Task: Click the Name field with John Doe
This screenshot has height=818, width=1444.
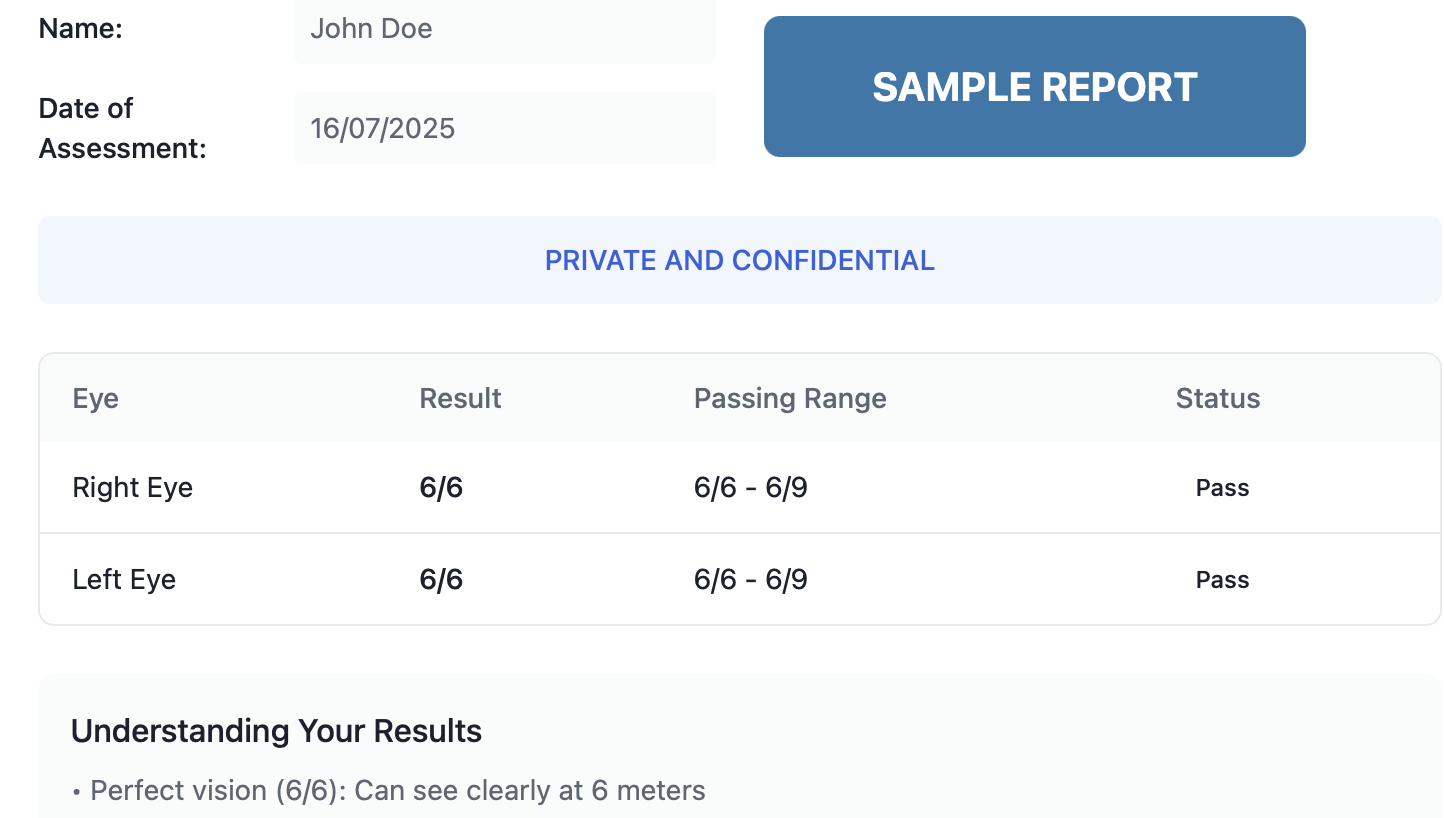Action: 504,29
